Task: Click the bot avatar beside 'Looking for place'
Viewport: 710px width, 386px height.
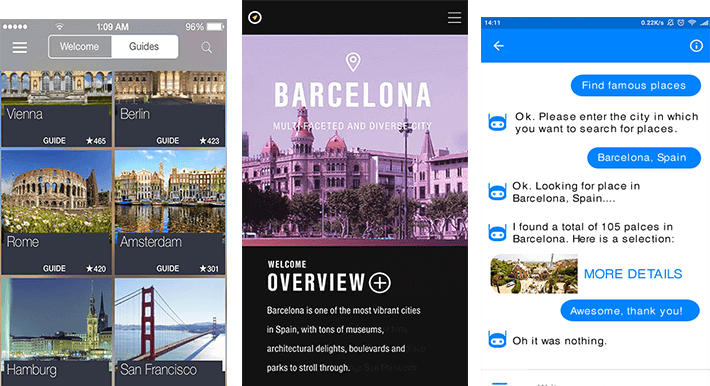Action: point(497,192)
